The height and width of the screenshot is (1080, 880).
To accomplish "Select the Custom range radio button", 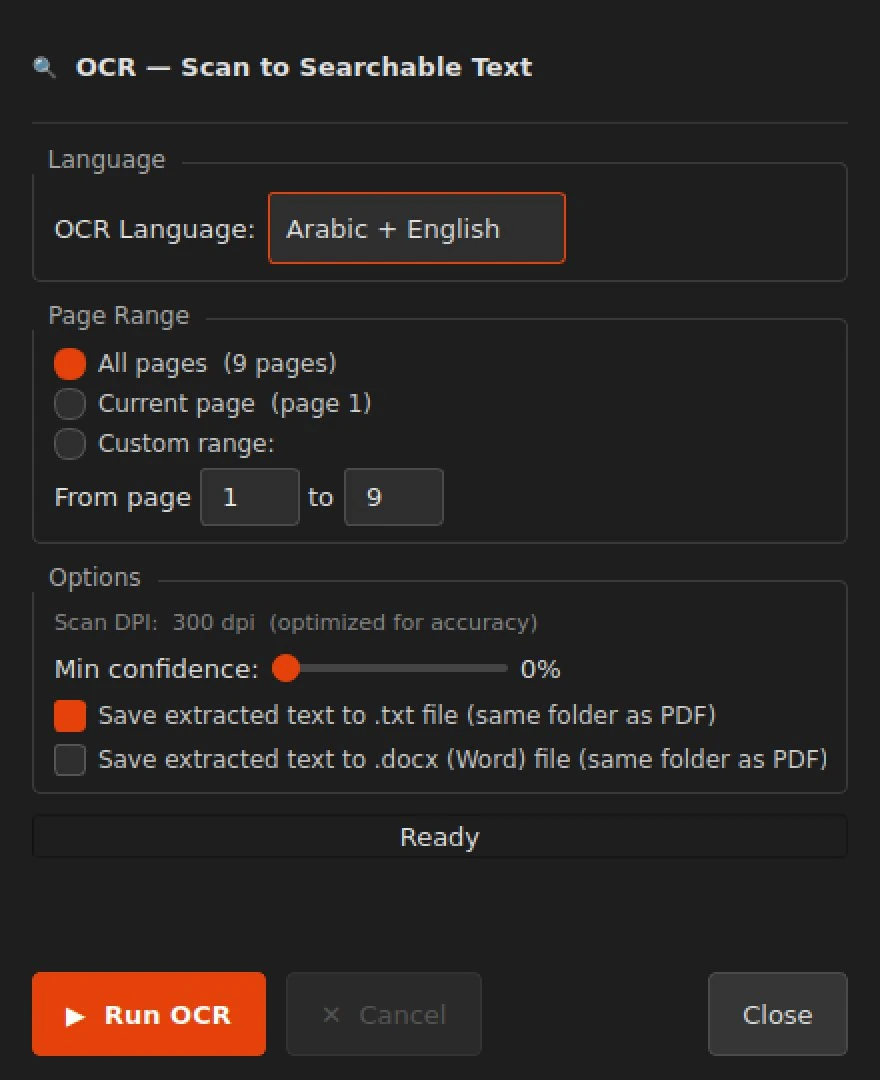I will (x=70, y=444).
